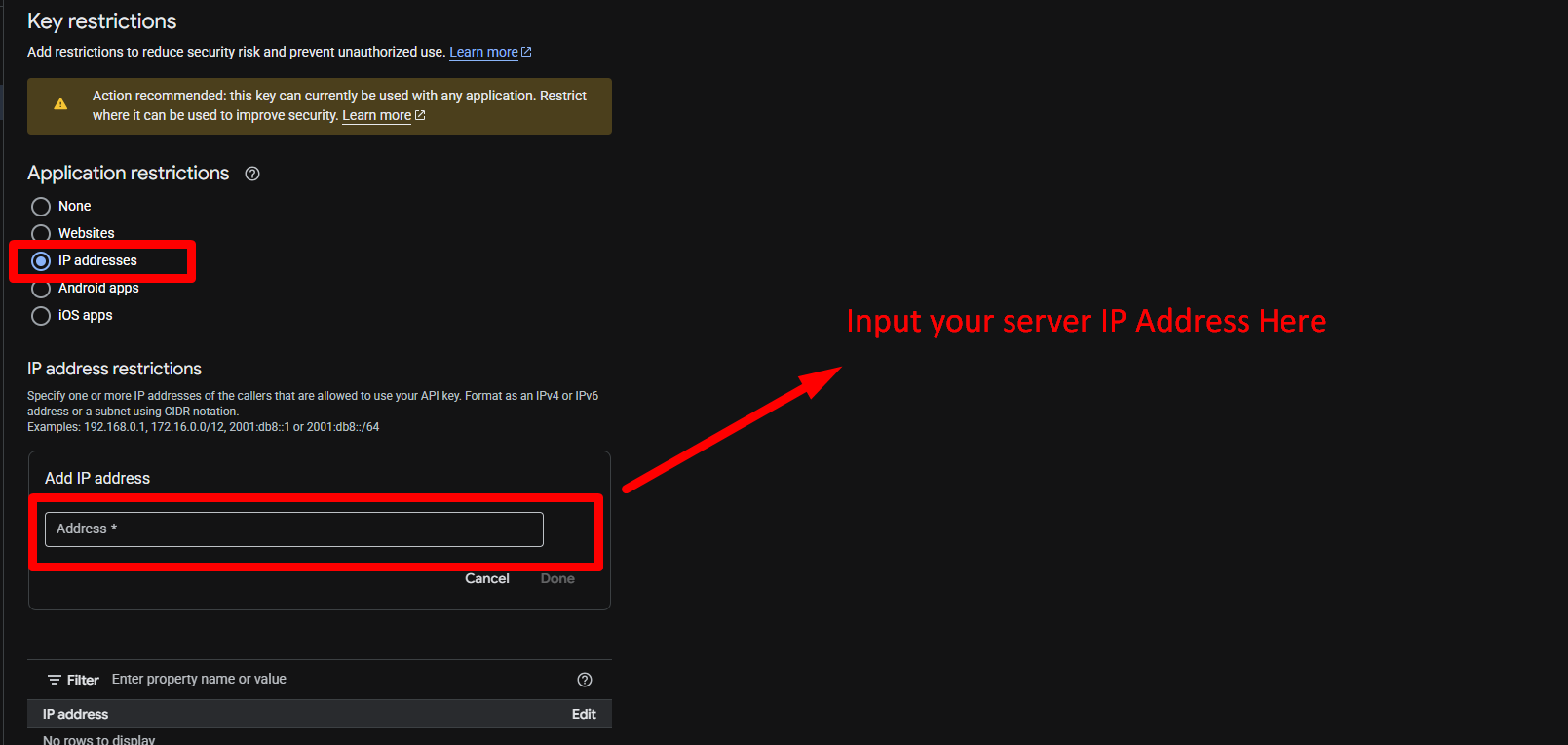The width and height of the screenshot is (1568, 745).
Task: Select the IP addresses radio button
Action: (x=41, y=261)
